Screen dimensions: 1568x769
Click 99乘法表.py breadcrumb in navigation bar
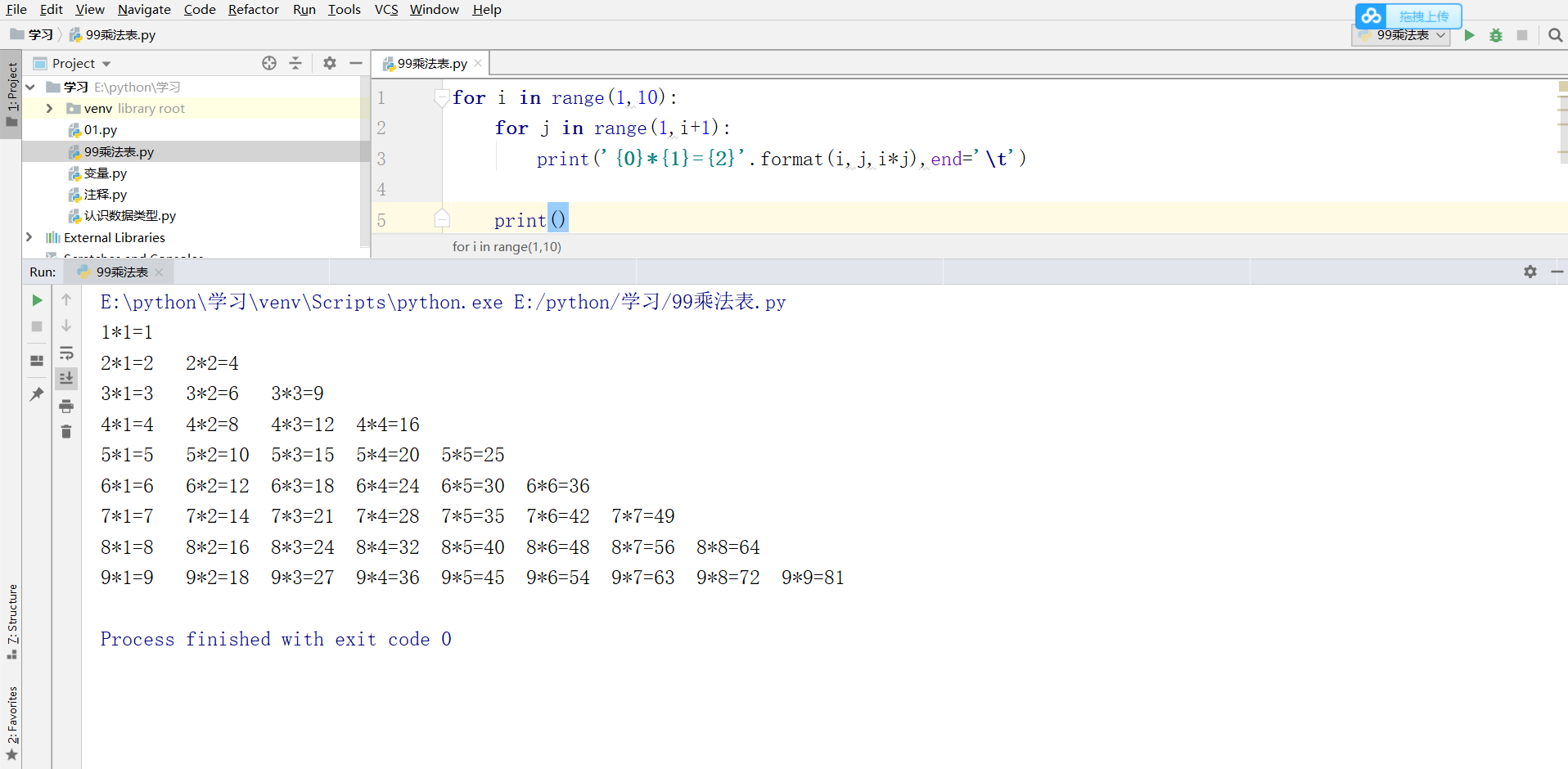(x=113, y=34)
